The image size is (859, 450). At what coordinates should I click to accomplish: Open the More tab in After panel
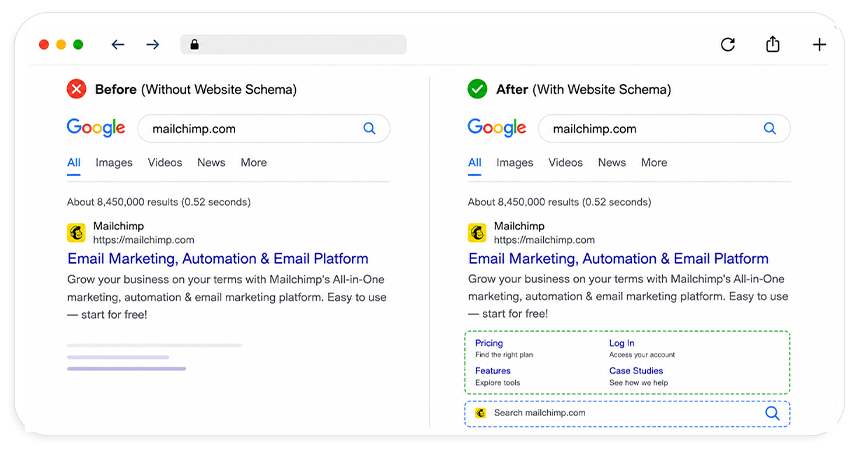click(654, 163)
